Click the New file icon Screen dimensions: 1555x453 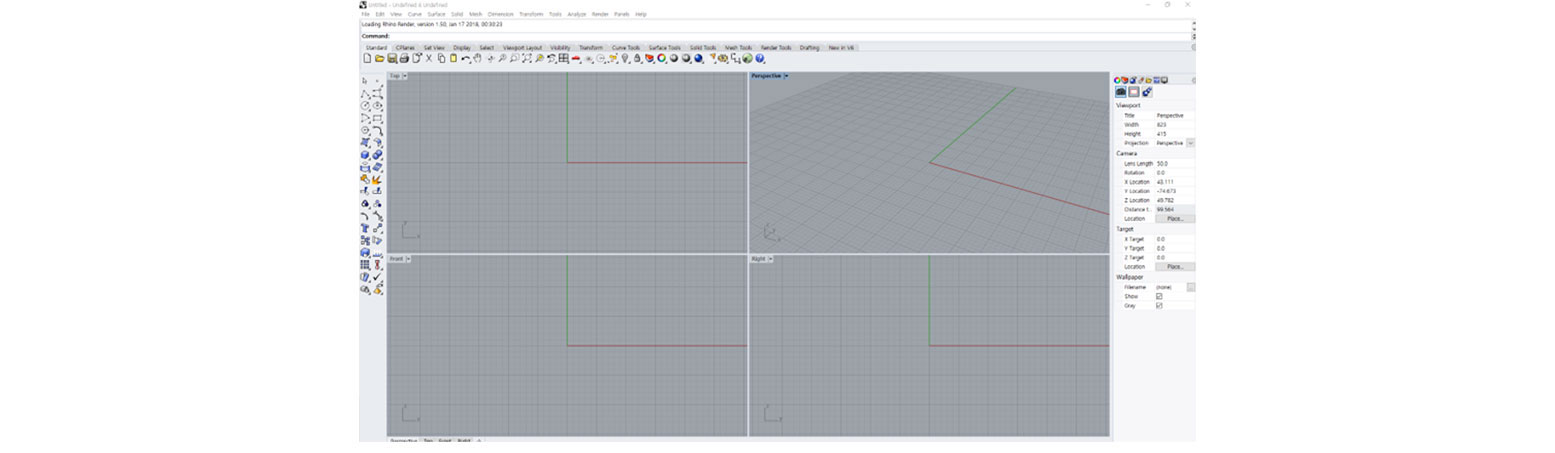pos(367,59)
